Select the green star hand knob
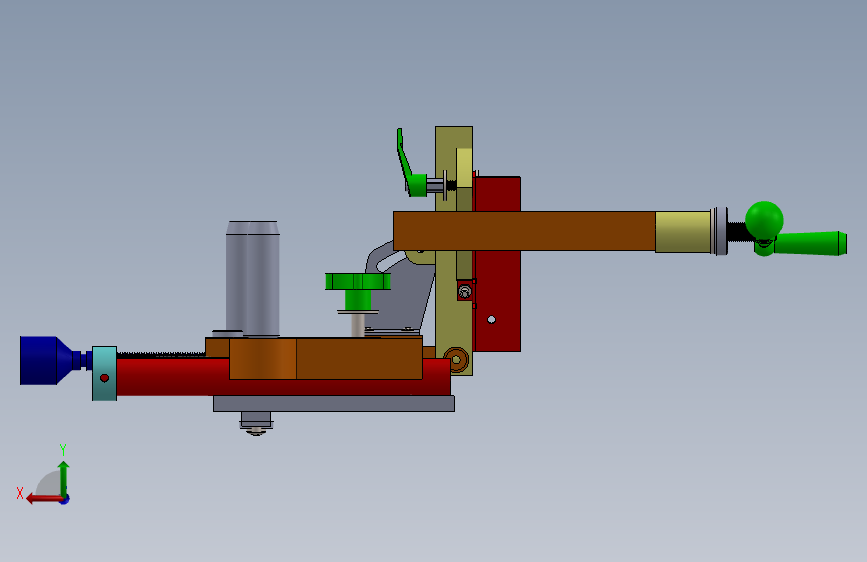The width and height of the screenshot is (867, 562). (358, 281)
